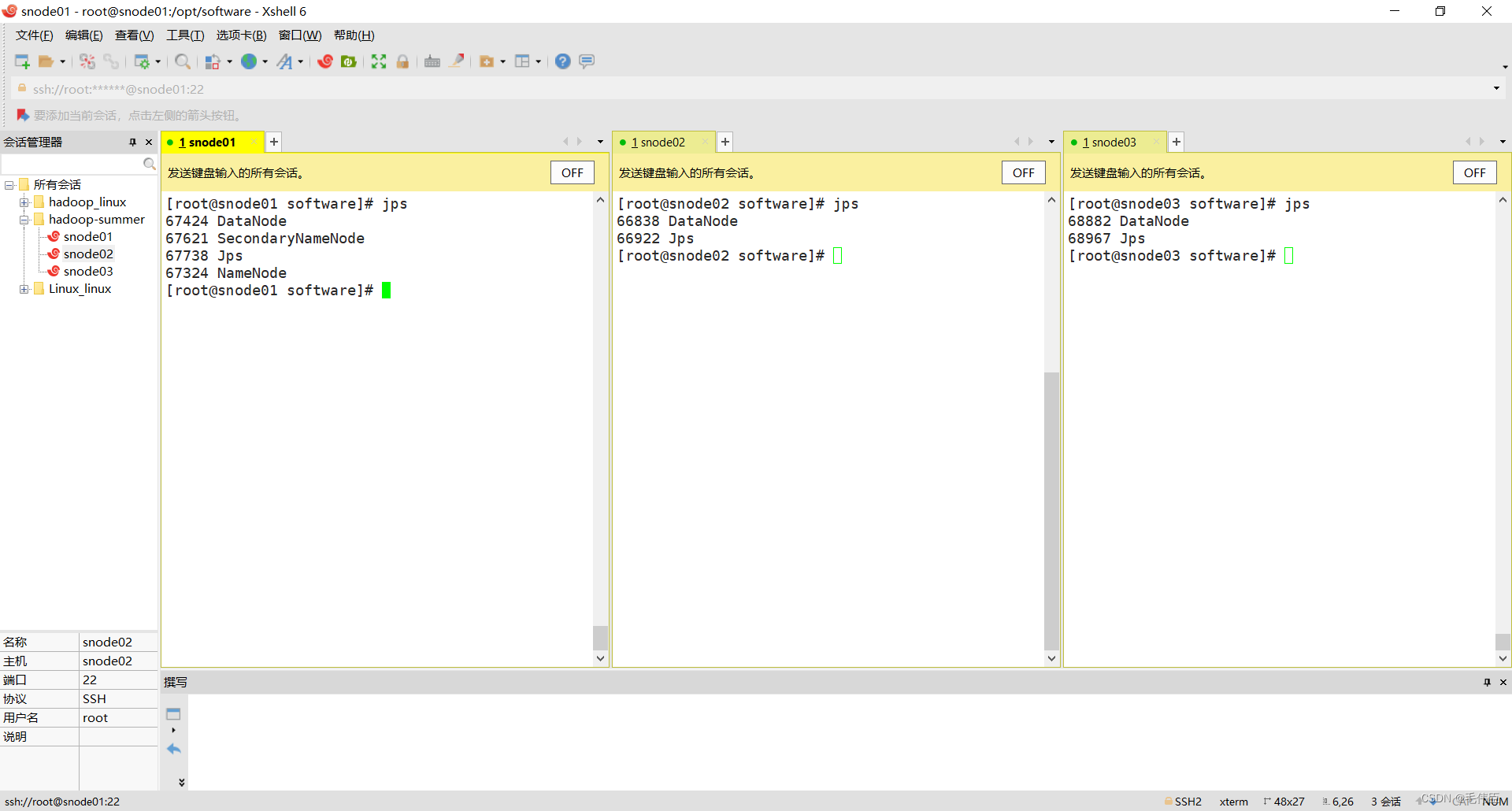Open the session Properties icon
Screen dimensions: 1512x811
(142, 61)
